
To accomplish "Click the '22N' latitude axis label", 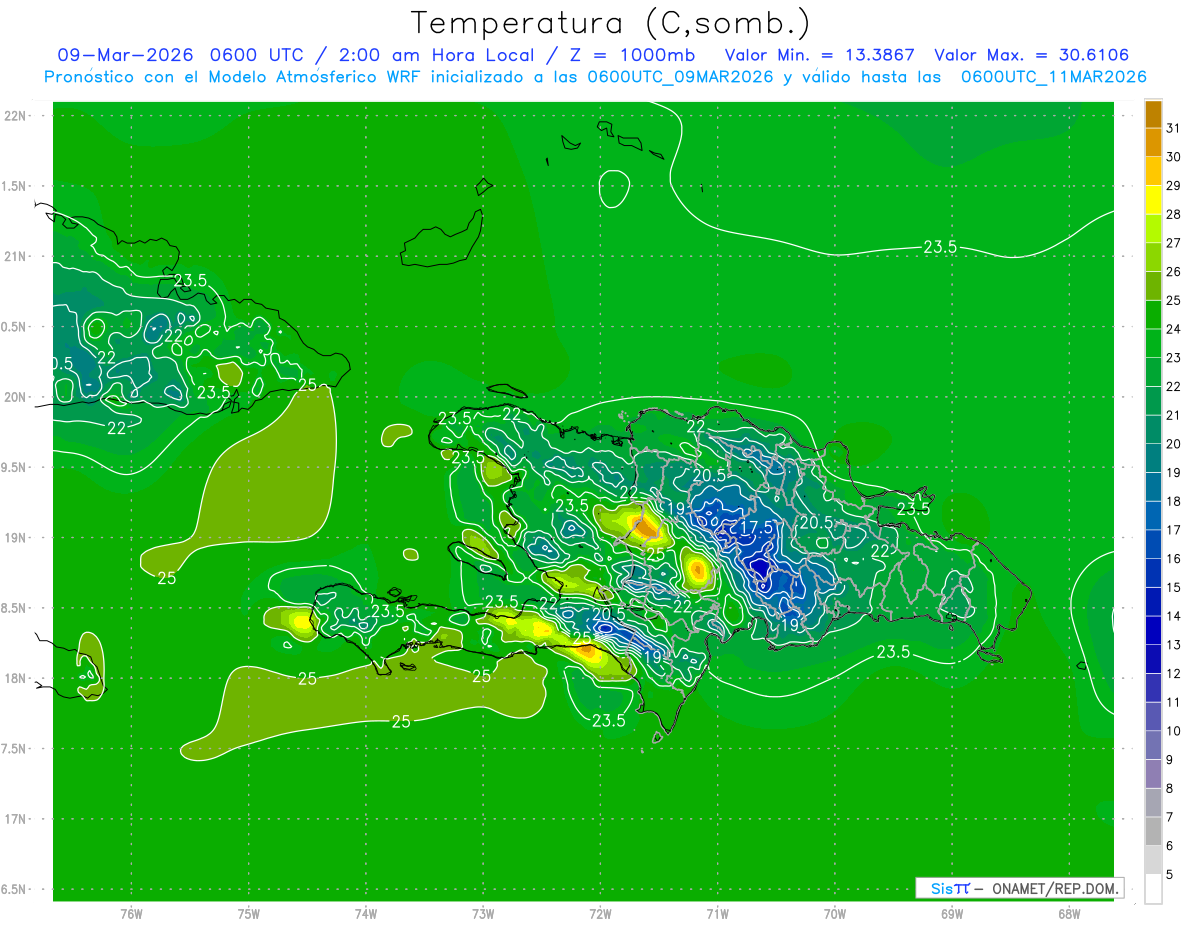I will pyautogui.click(x=16, y=116).
